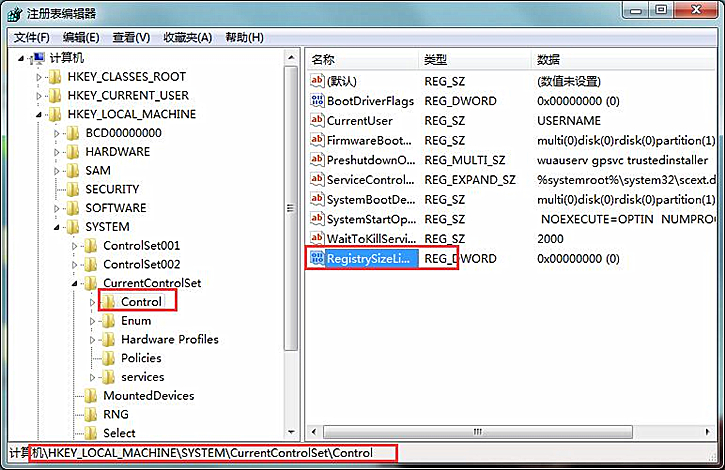Click the tree pane vertical scrollbar
725x470 pixels.
tap(291, 250)
